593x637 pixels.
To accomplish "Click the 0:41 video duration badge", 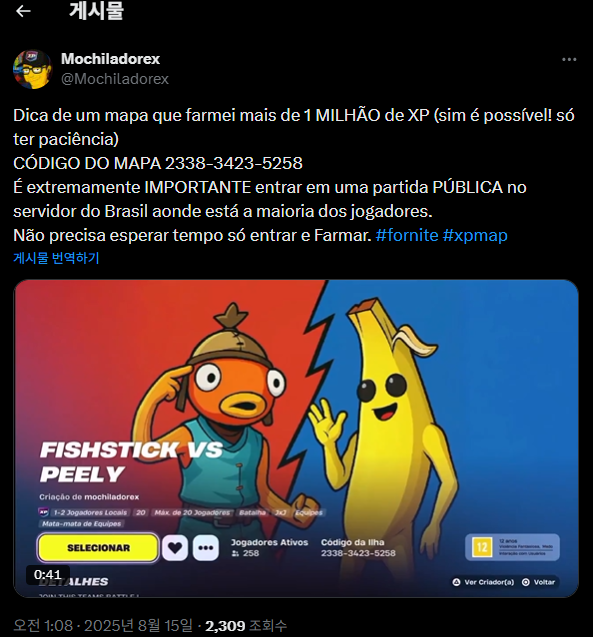I will pos(48,574).
